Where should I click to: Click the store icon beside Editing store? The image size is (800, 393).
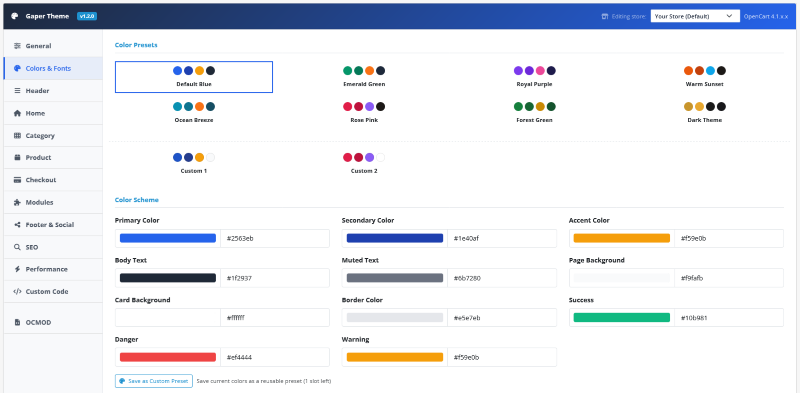[x=605, y=16]
